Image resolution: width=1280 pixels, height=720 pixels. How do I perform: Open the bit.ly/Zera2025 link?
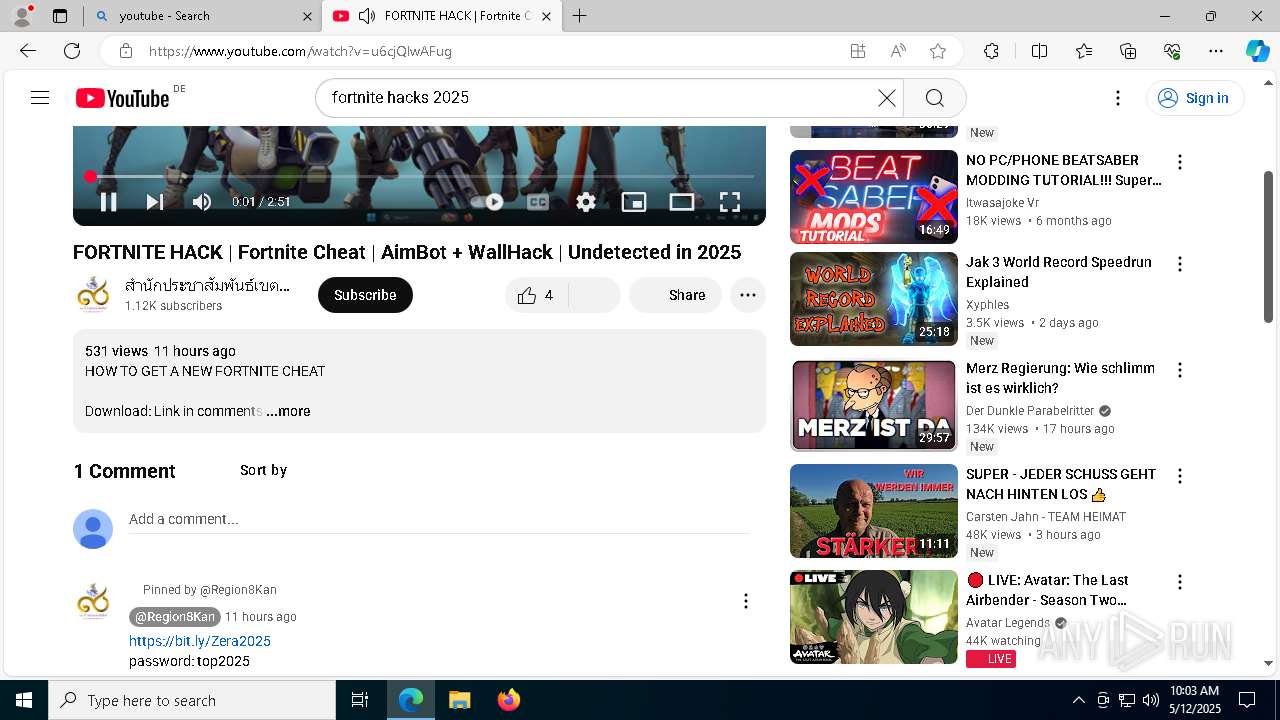(200, 641)
